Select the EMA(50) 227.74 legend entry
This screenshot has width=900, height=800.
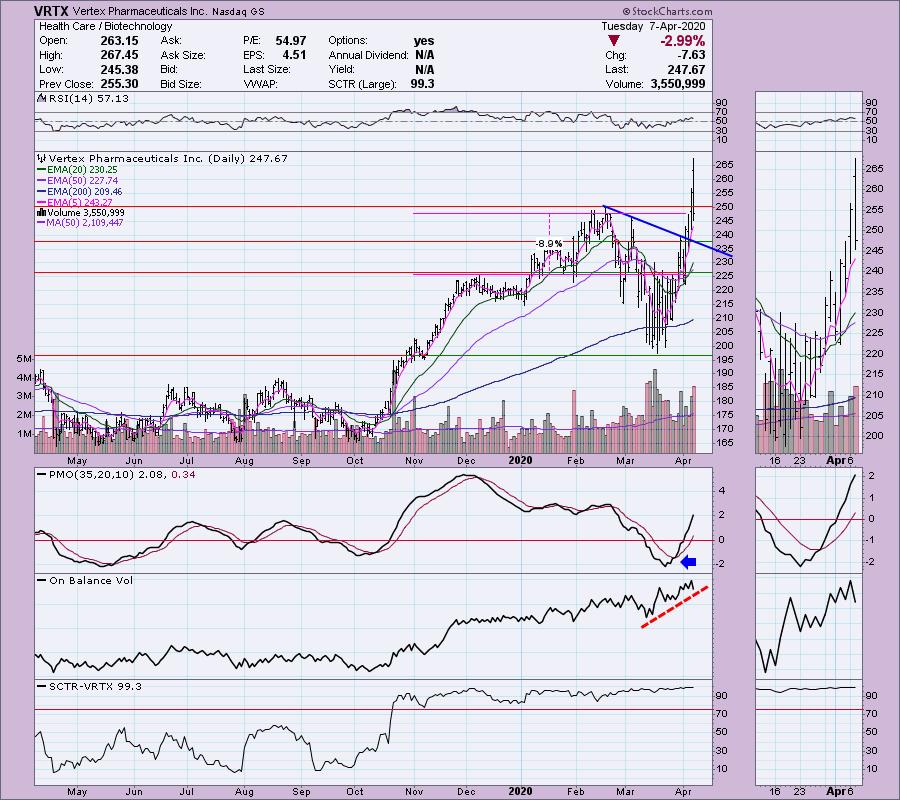pos(77,180)
